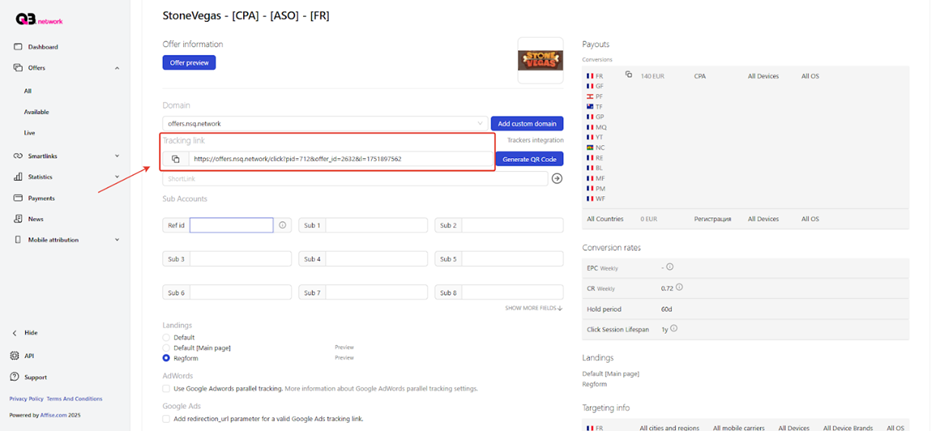This screenshot has height=431, width=940.
Task: Click the Add custom domain button
Action: [527, 123]
